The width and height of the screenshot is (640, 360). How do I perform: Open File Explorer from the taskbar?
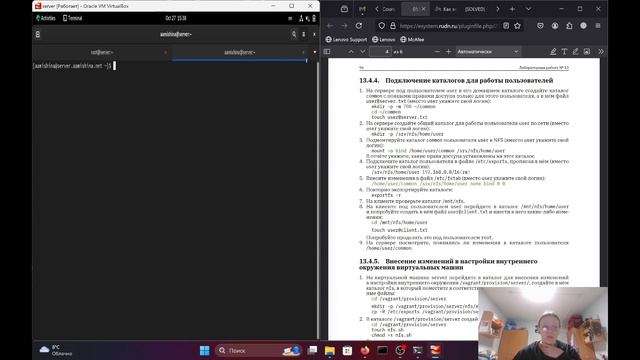(329, 351)
